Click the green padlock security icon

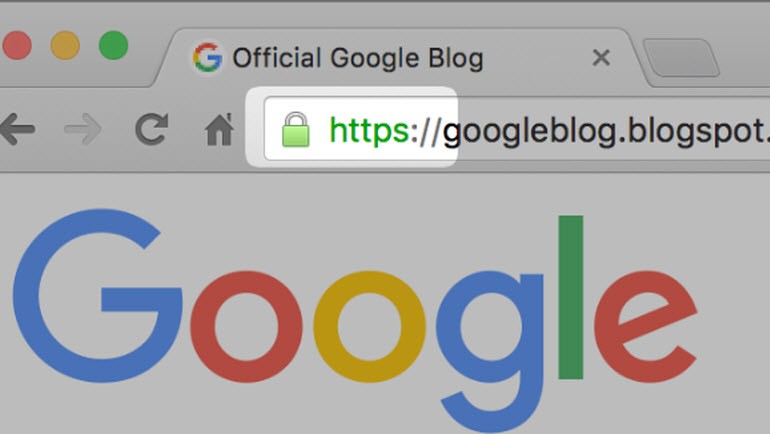296,130
